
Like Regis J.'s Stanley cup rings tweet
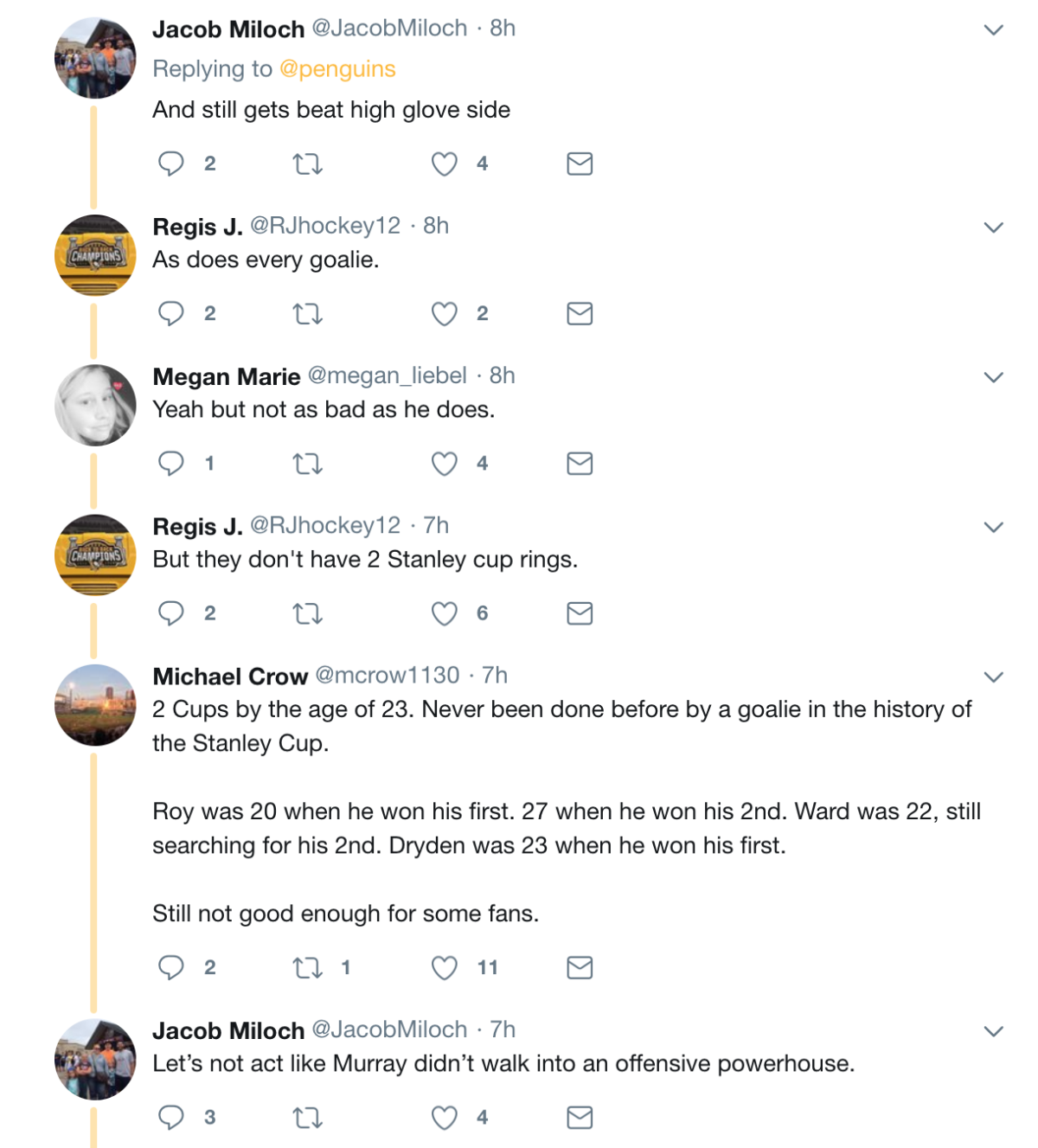[445, 613]
